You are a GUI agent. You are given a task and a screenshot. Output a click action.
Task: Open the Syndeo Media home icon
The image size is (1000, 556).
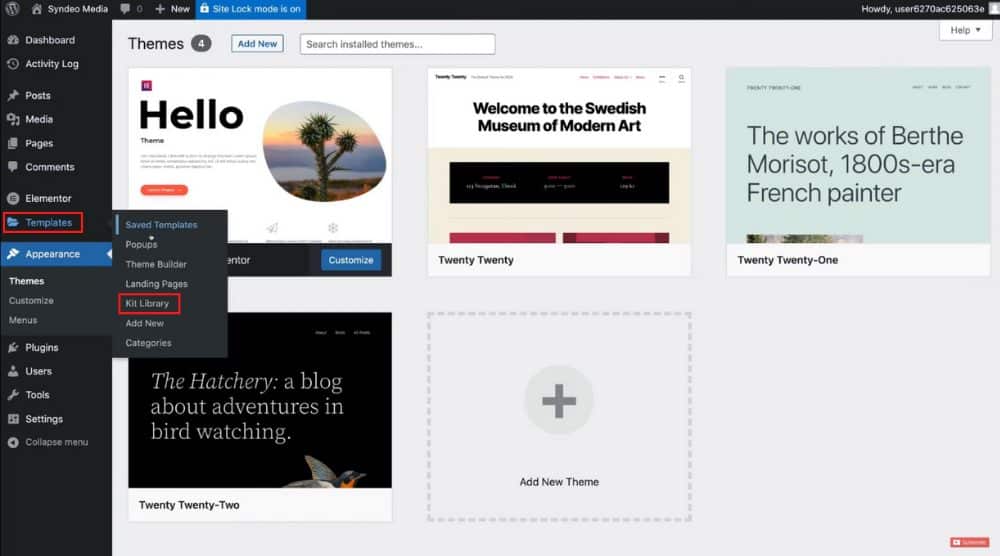(x=37, y=9)
